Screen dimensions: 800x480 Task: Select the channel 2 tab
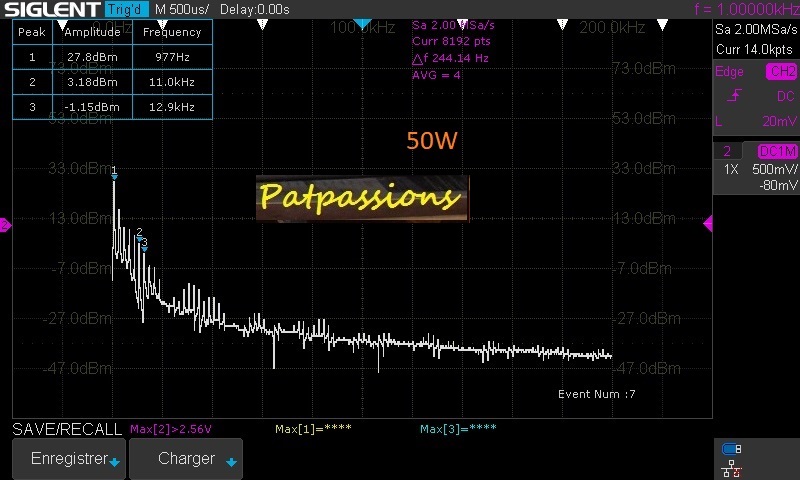(x=727, y=151)
